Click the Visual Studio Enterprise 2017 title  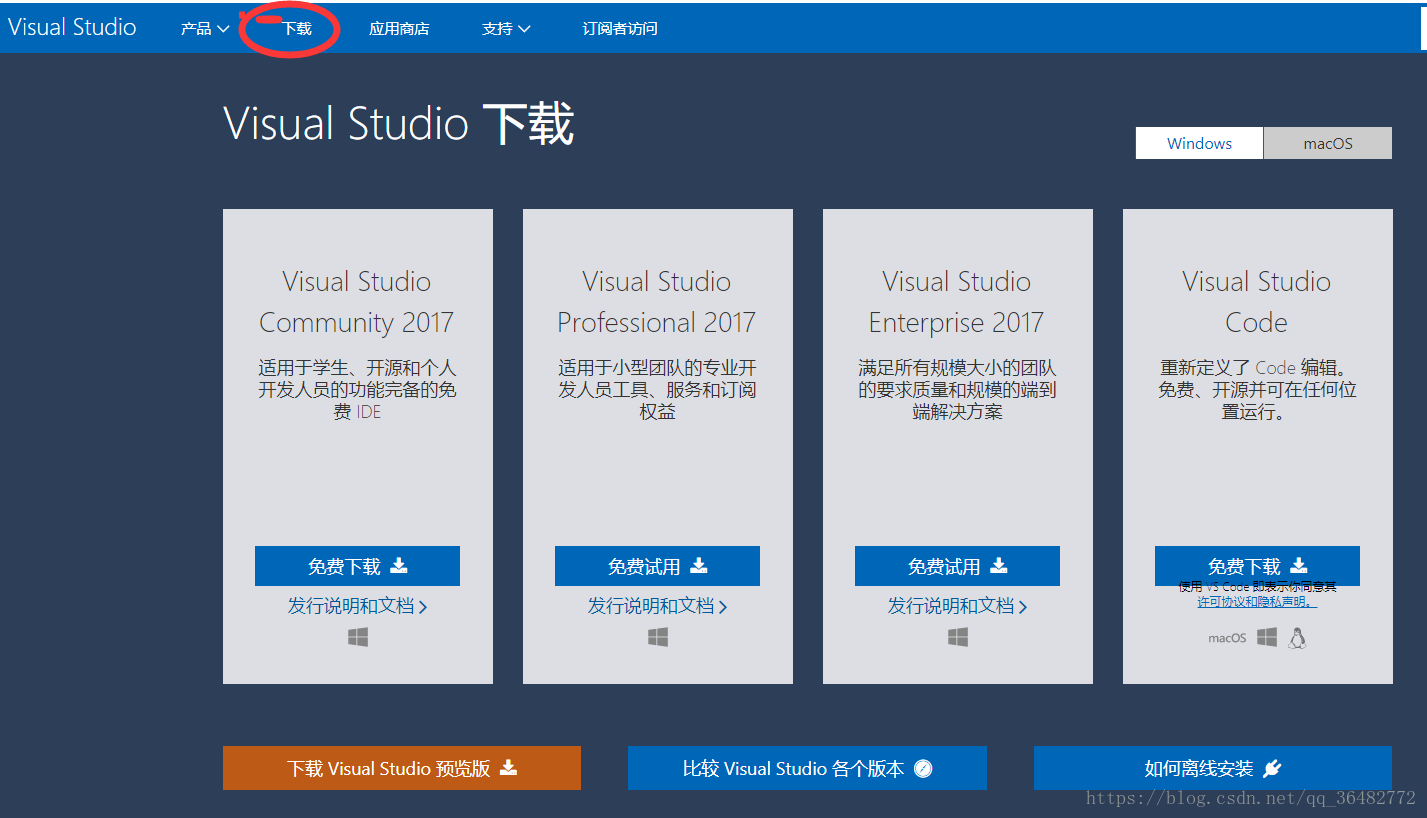957,302
